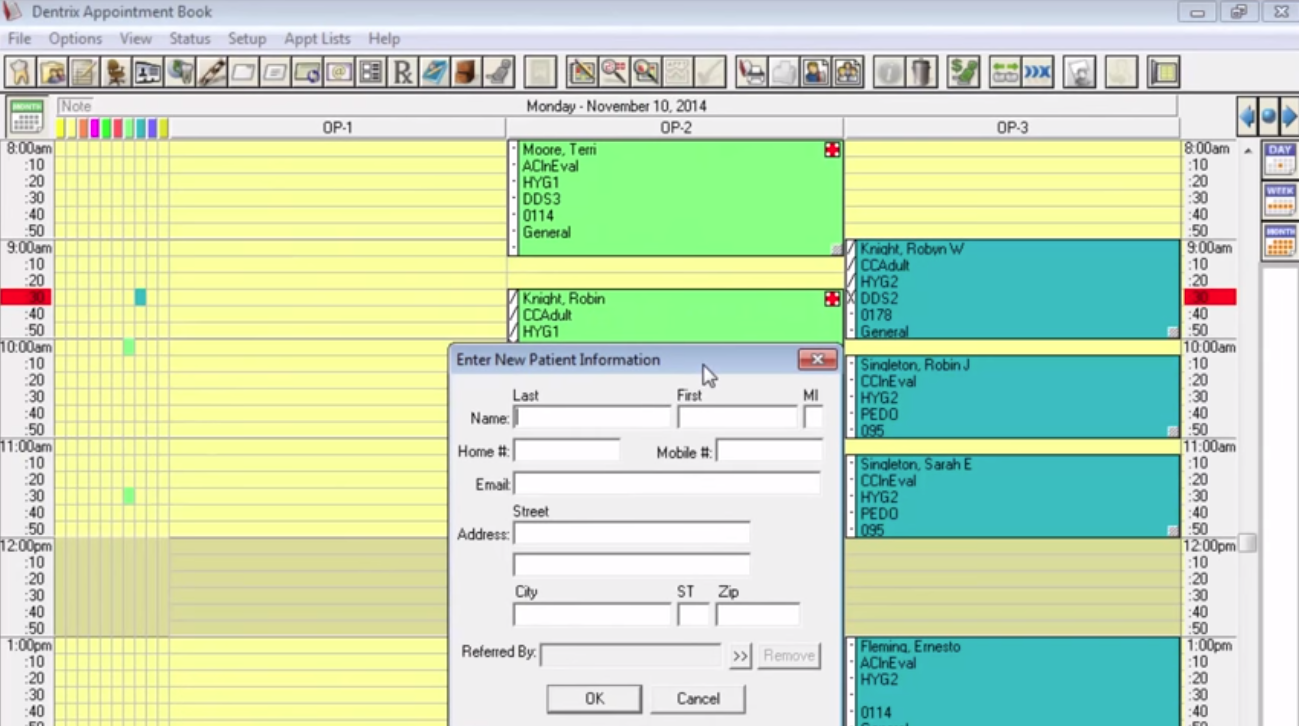Click the perio probe pen toolbar icon
Viewport: 1299px width, 726px height.
pos(212,72)
